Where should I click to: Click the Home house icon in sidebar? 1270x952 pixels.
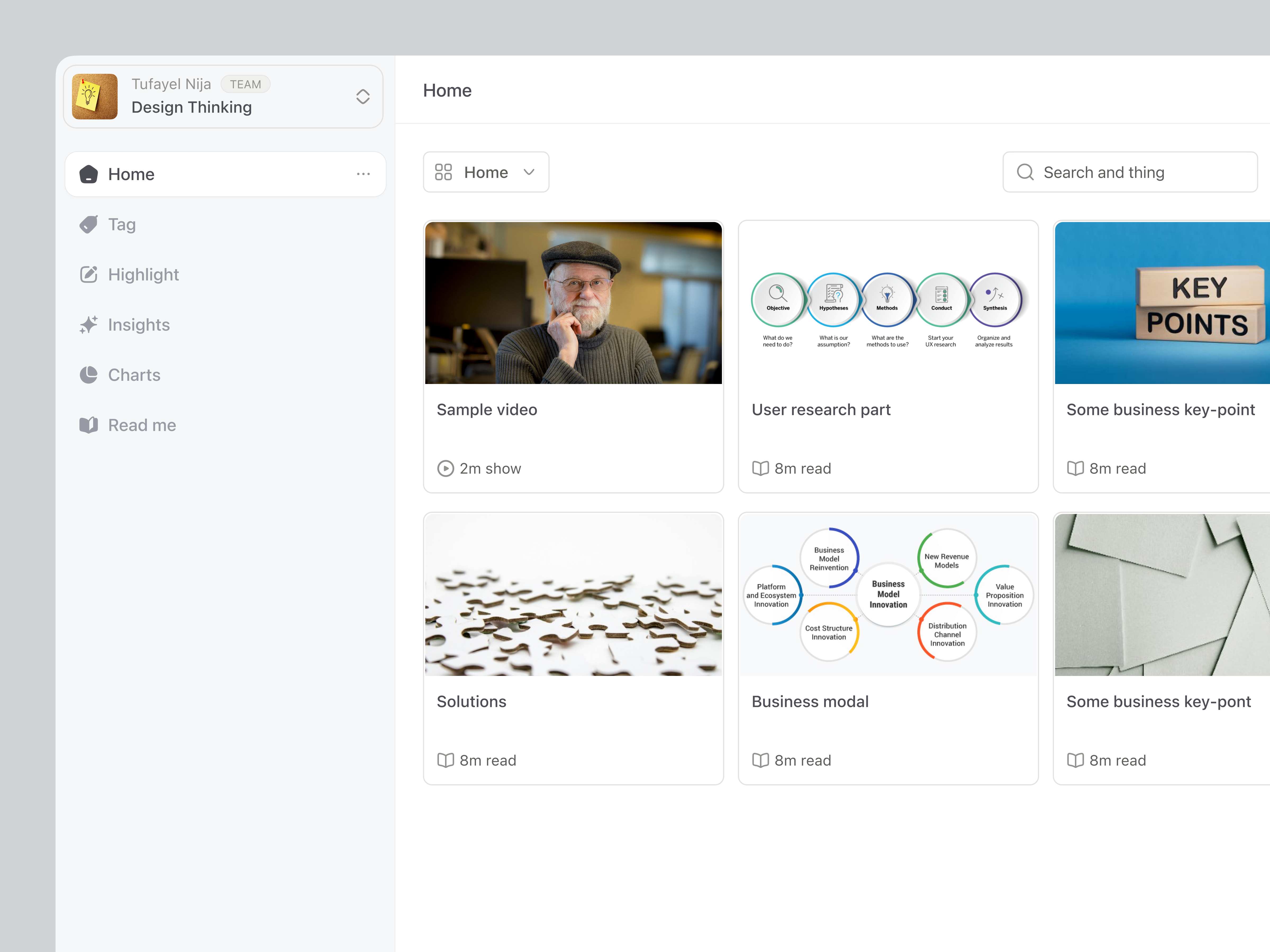click(89, 174)
